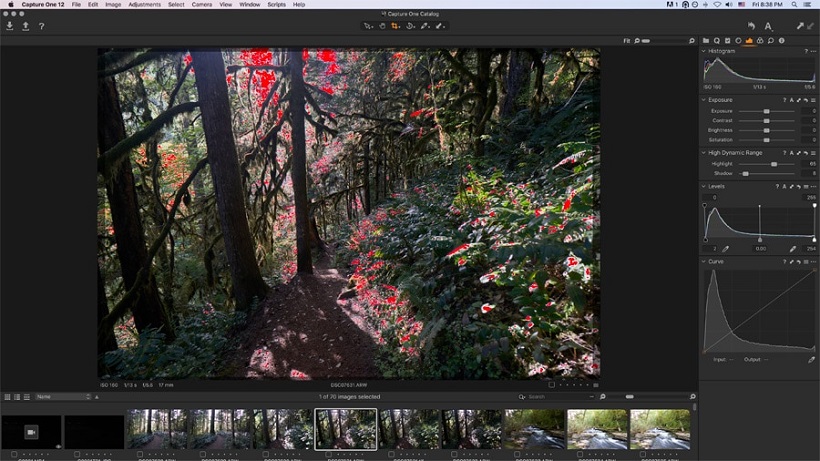This screenshot has height=461, width=820.
Task: Click the Wi-Fi icon in menu bar
Action: (x=717, y=4)
